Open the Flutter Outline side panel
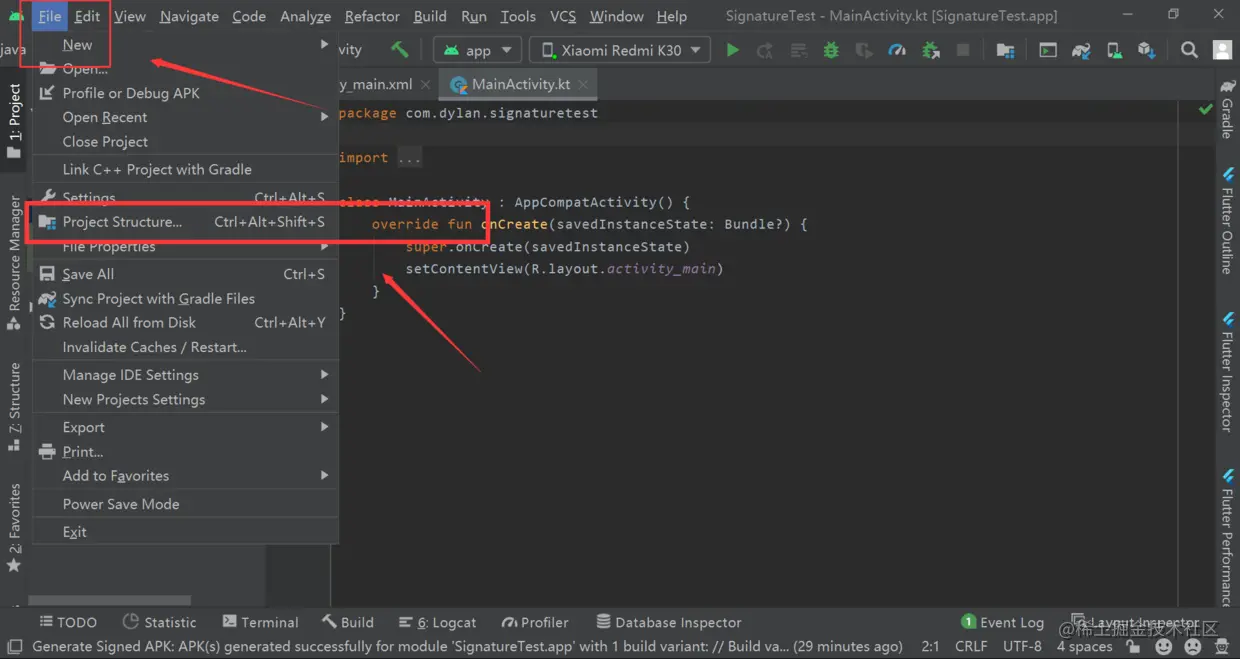 tap(1227, 220)
